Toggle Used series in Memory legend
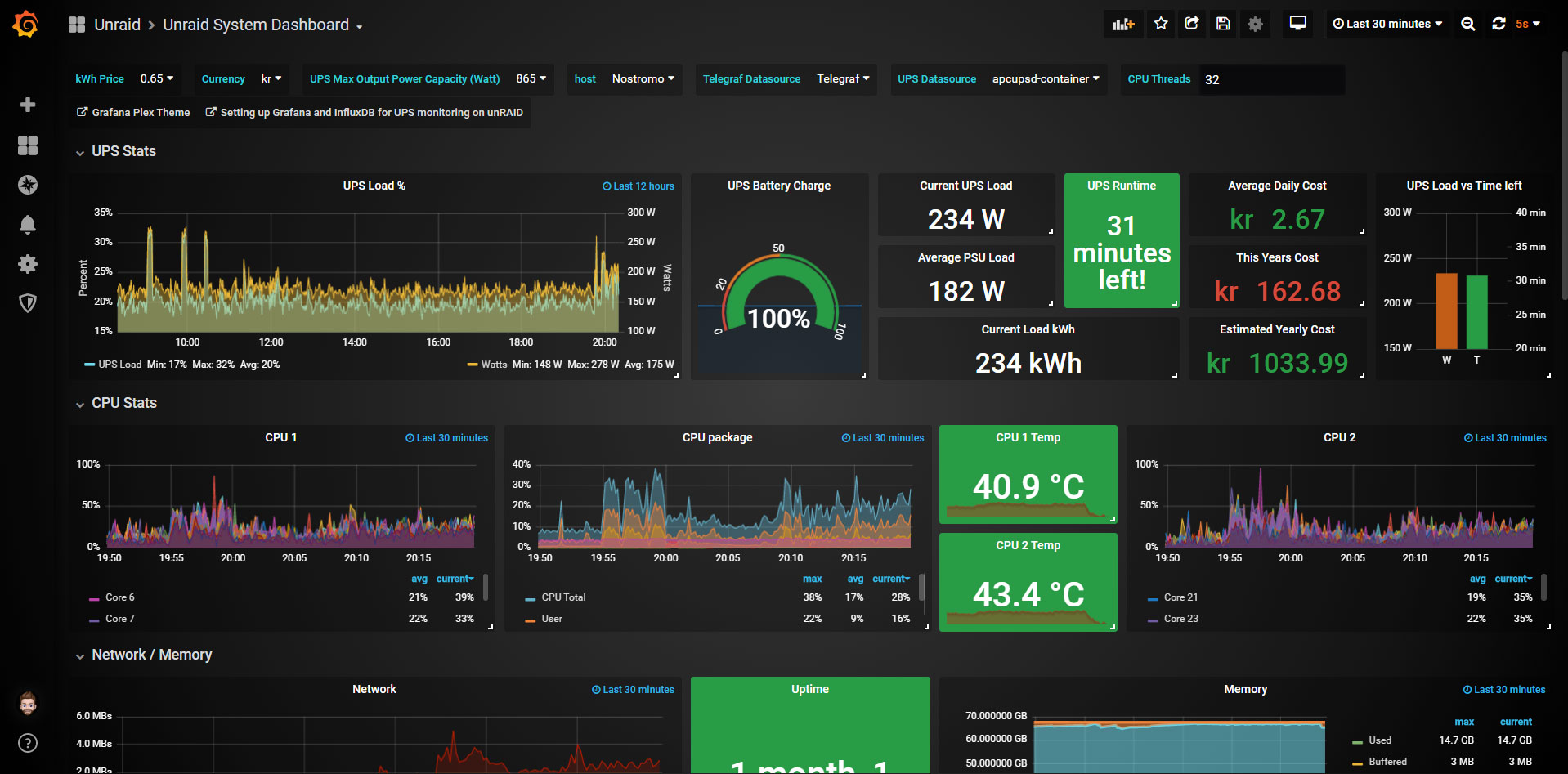 tap(1379, 740)
